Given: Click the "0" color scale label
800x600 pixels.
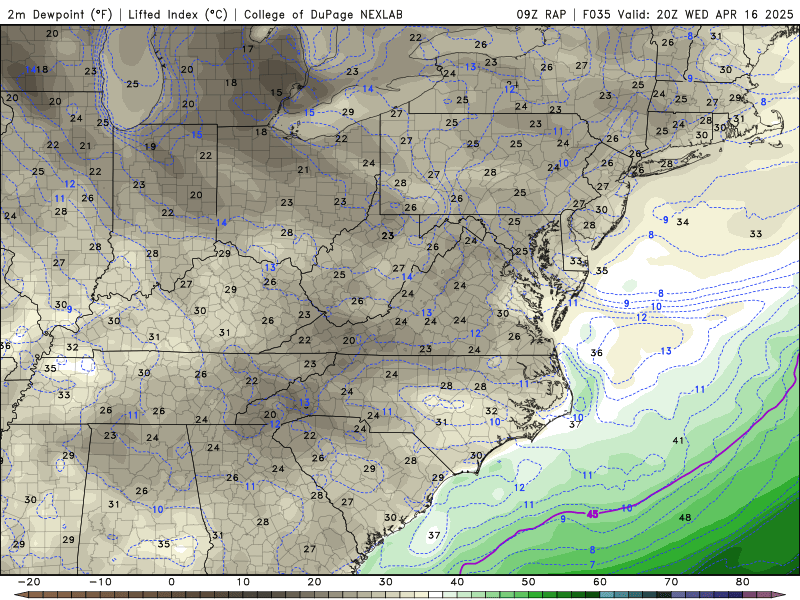Looking at the screenshot, I should point(171,582).
